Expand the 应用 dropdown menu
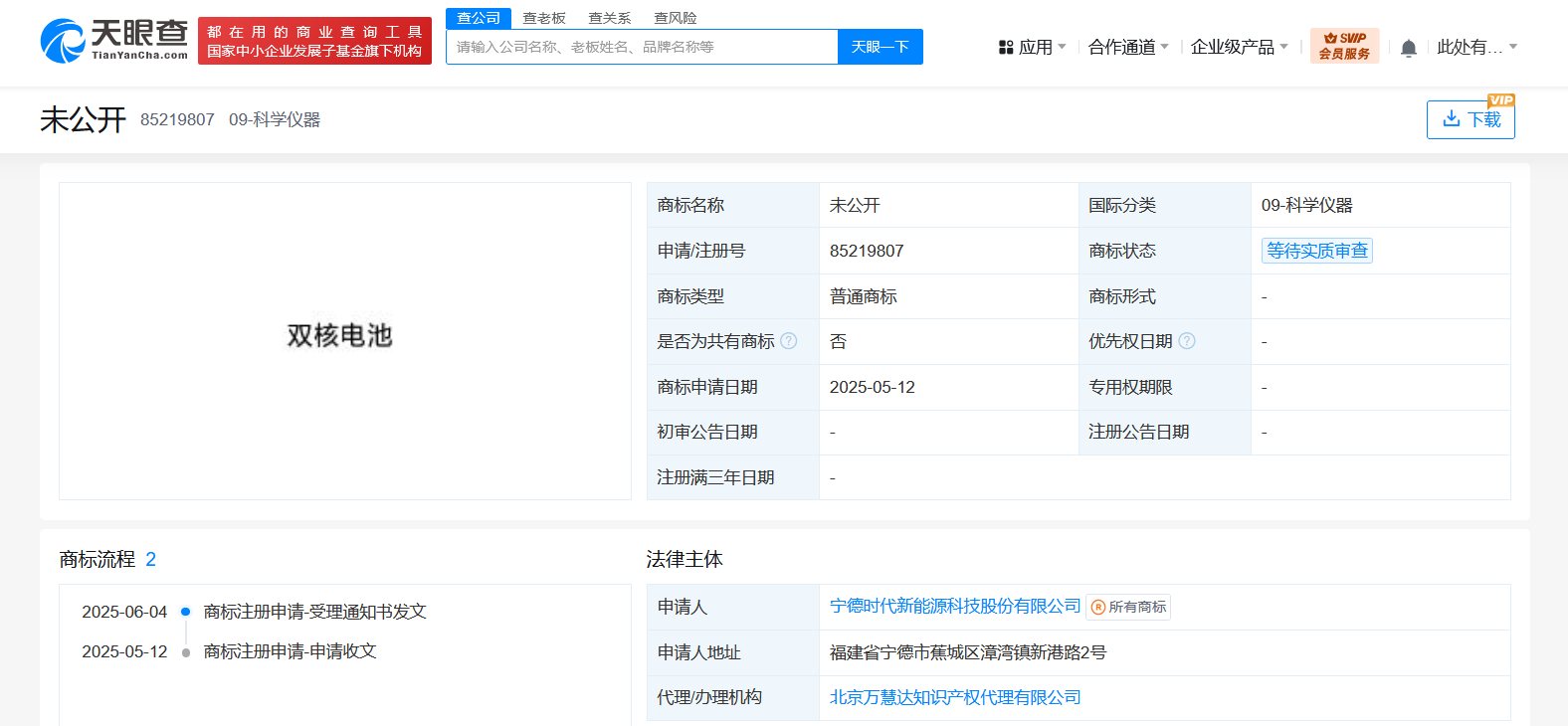The image size is (1568, 726). pos(1032,47)
